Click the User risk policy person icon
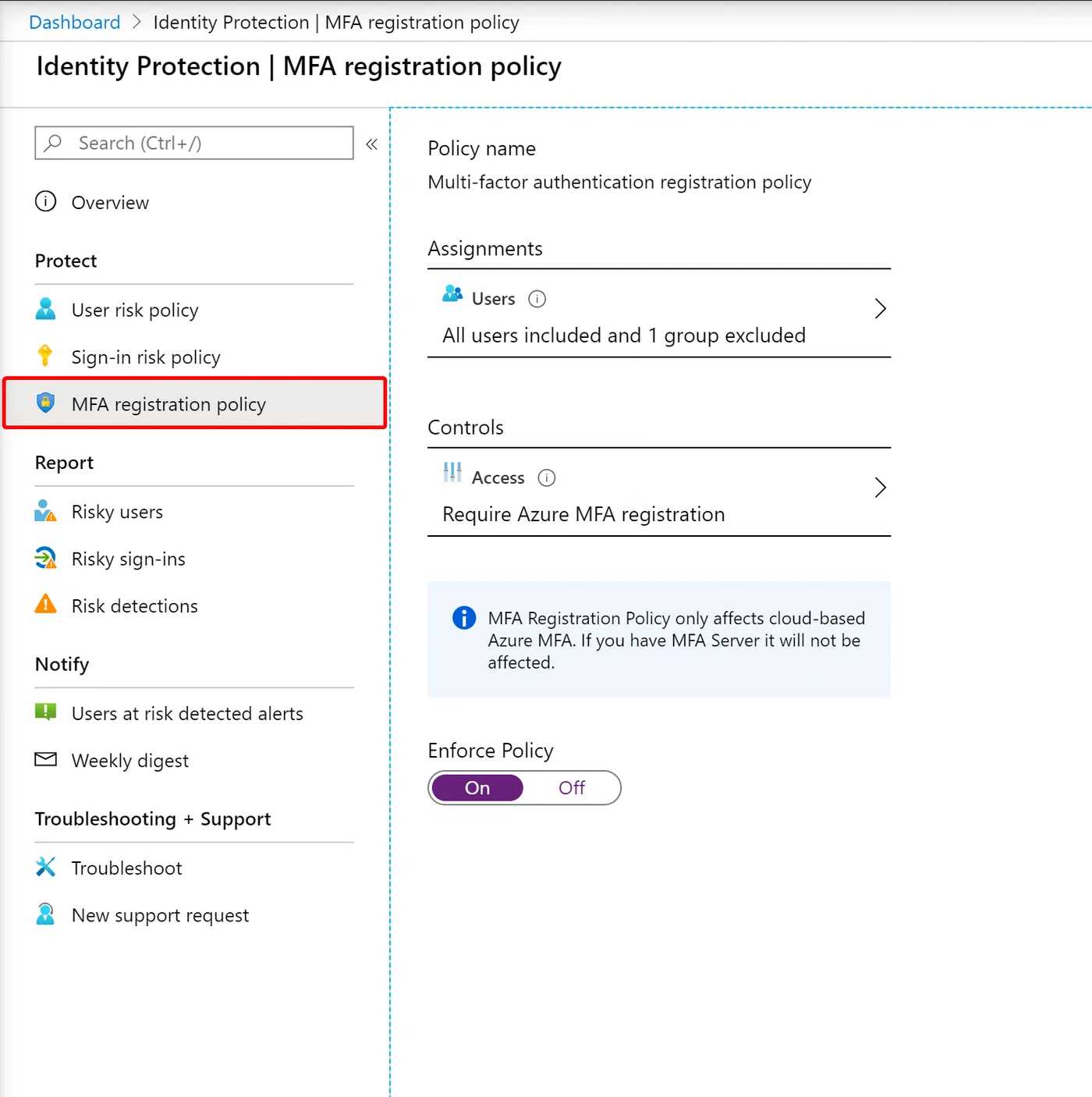The image size is (1092, 1097). 46,309
